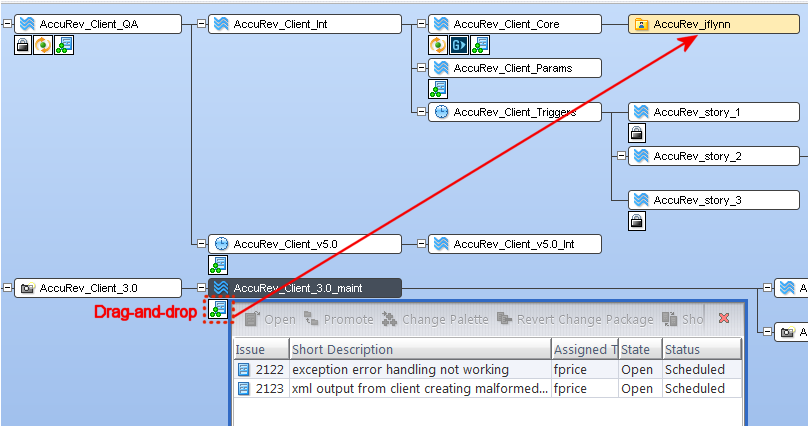Click the active issues icon under AccuRev_Client_v5.0

[218, 265]
